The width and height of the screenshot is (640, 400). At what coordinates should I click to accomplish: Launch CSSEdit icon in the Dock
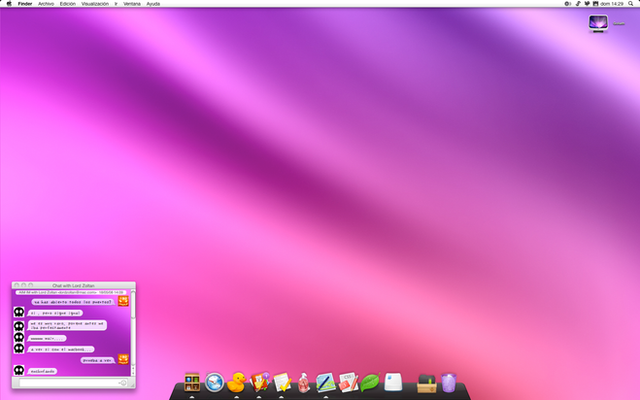pyautogui.click(x=348, y=382)
